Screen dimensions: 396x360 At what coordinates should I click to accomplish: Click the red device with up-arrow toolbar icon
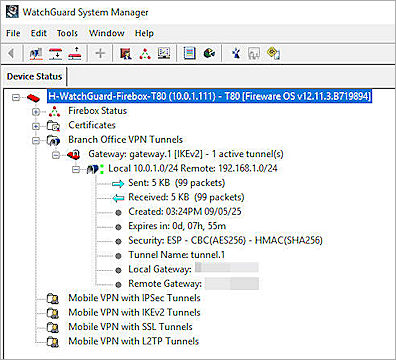point(75,53)
